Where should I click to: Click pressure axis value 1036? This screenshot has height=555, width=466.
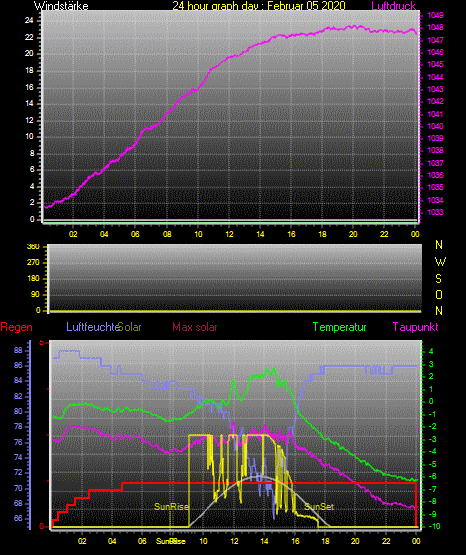pos(435,175)
